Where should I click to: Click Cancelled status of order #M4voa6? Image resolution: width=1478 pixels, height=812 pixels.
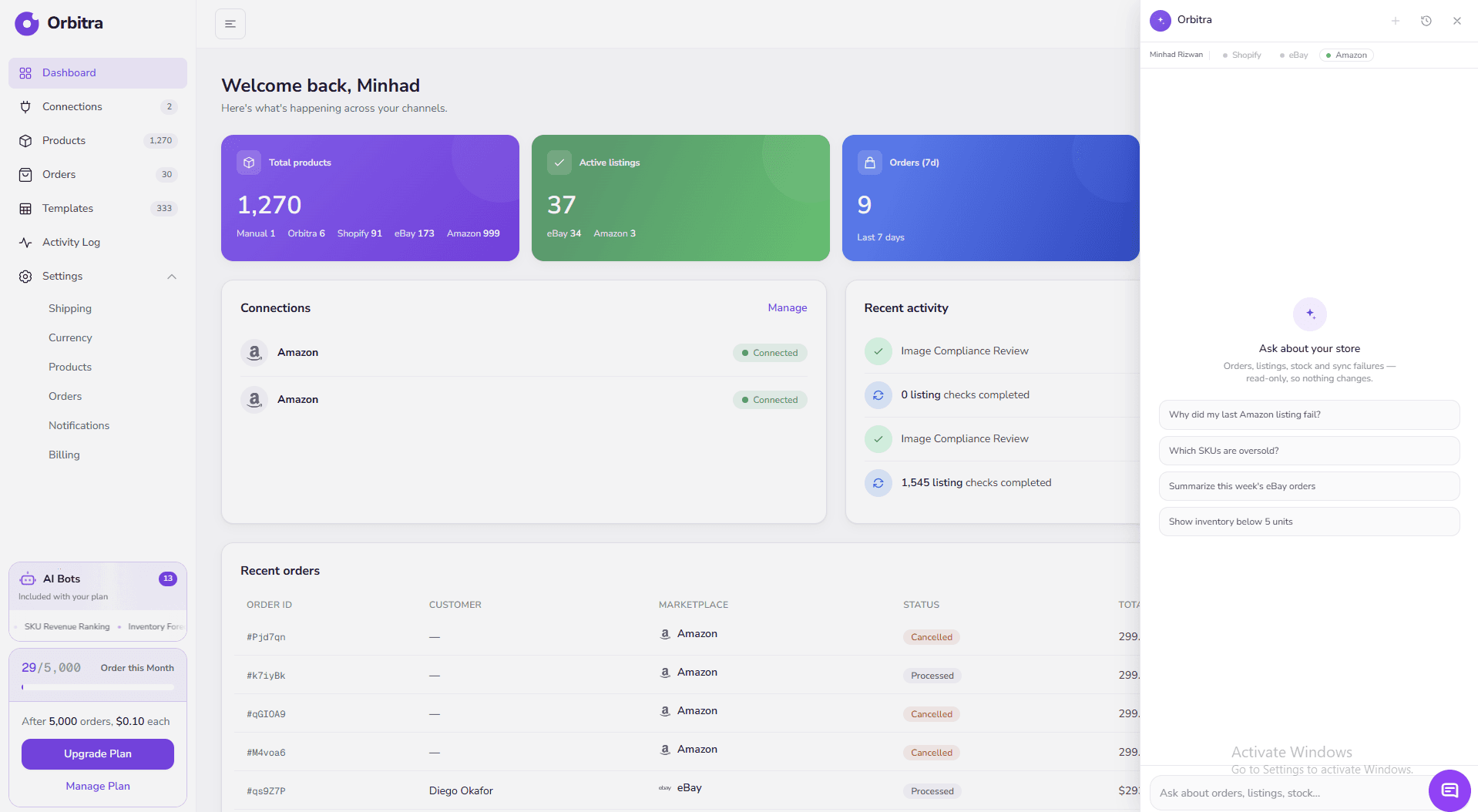932,753
